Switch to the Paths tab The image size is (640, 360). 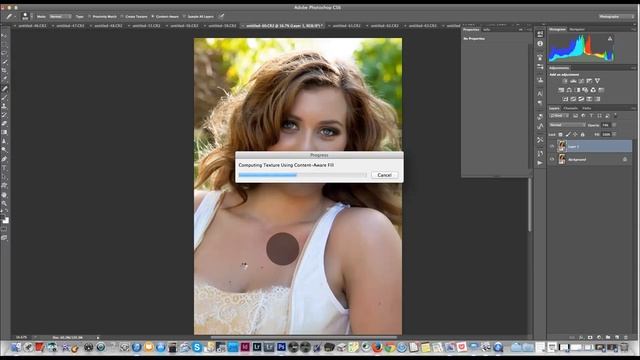[587, 108]
